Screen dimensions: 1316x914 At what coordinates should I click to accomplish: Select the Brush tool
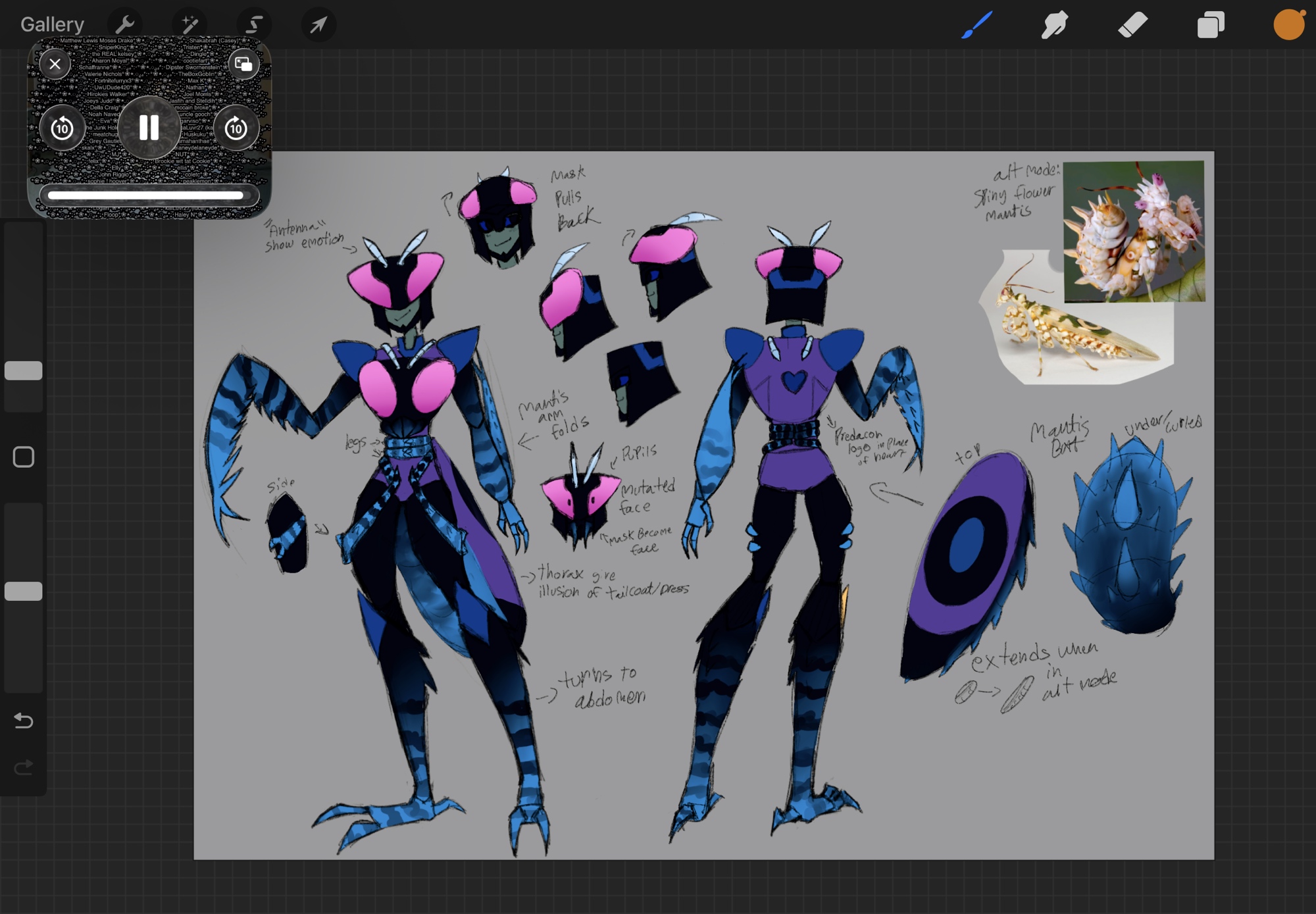[976, 24]
